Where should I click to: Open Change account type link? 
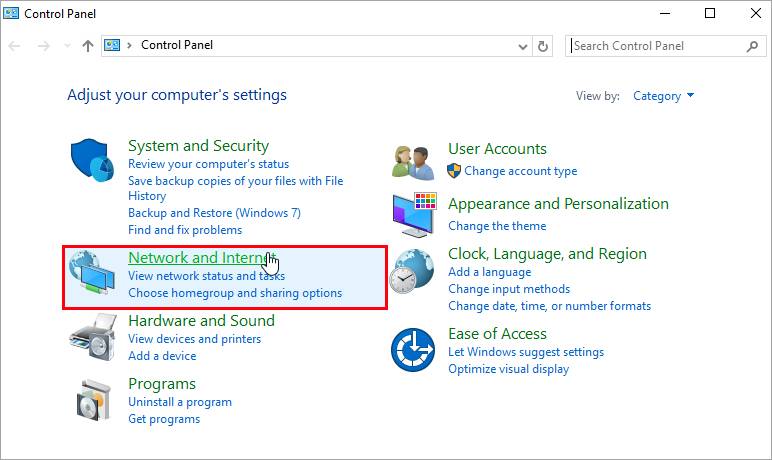click(520, 171)
